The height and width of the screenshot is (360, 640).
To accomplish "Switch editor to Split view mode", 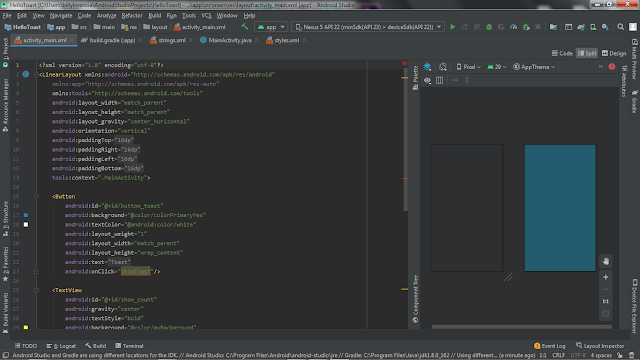I will (587, 53).
